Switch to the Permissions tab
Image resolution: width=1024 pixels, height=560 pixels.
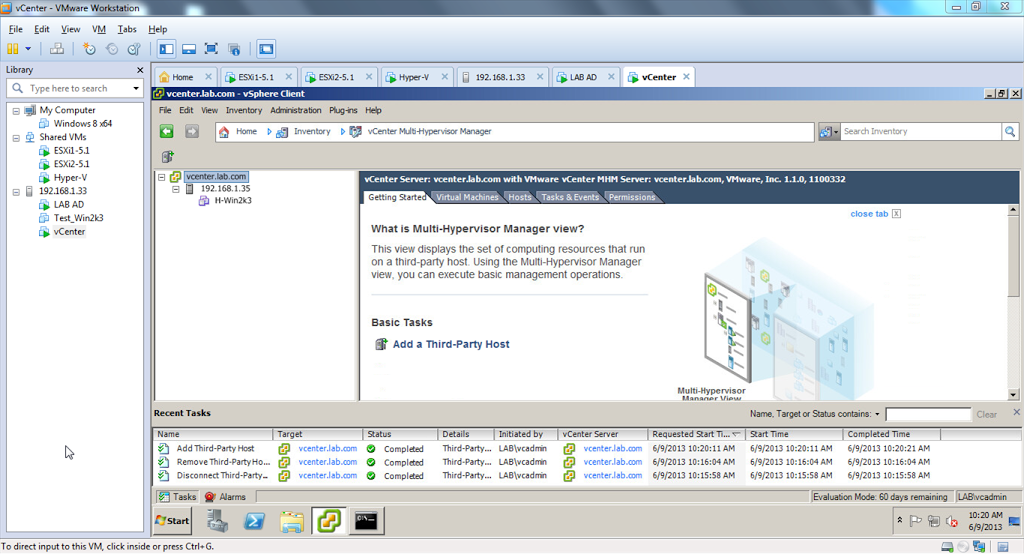[x=632, y=197]
